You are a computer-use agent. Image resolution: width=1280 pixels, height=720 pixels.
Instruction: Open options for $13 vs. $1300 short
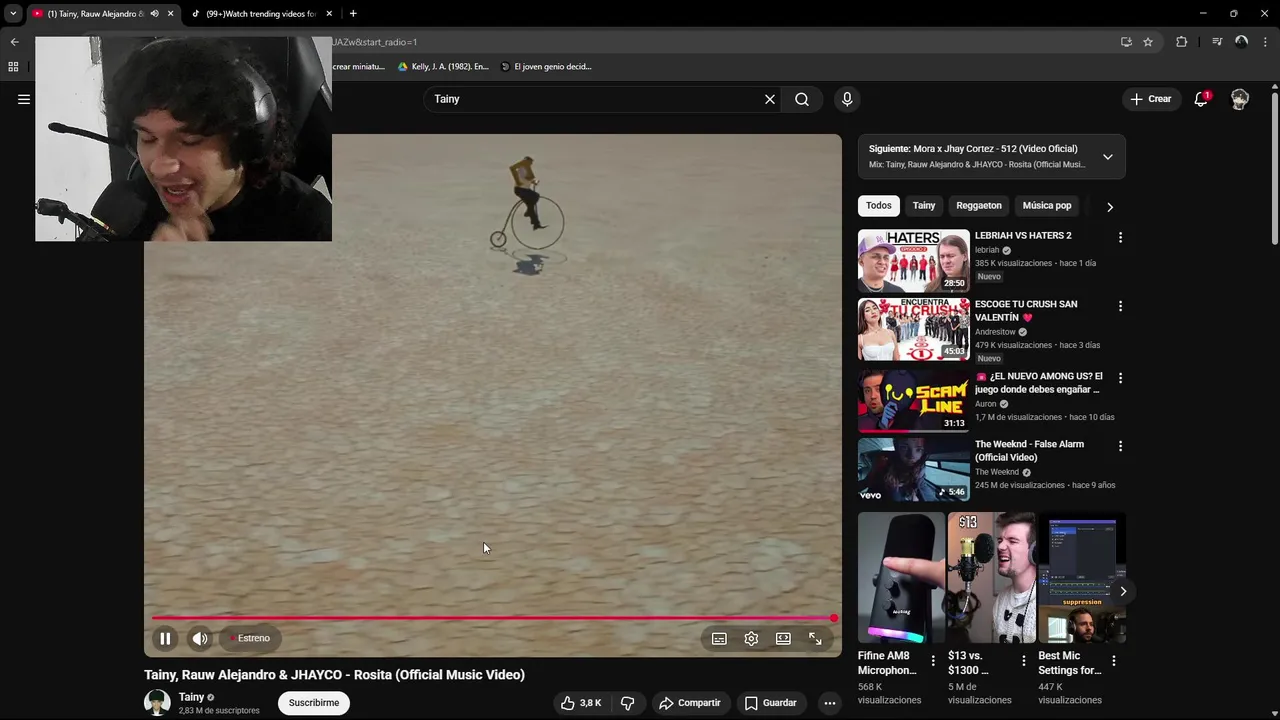(1023, 661)
